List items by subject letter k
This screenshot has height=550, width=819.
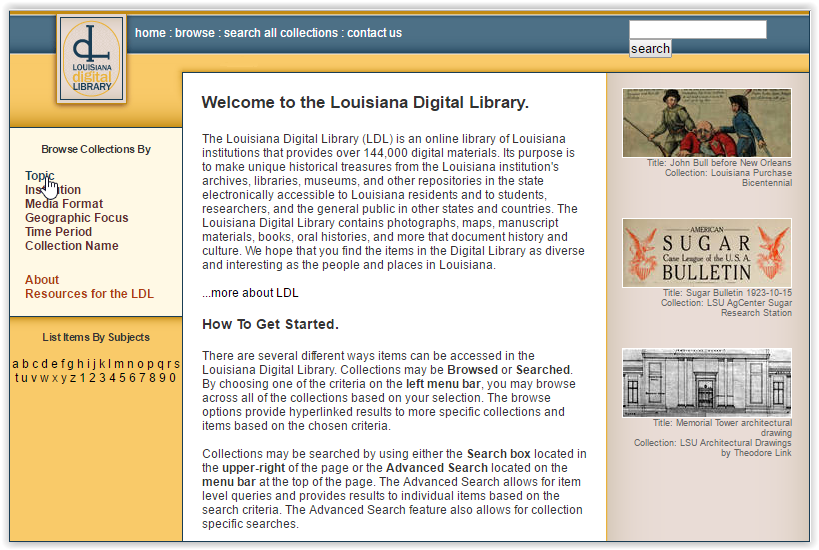point(102,364)
